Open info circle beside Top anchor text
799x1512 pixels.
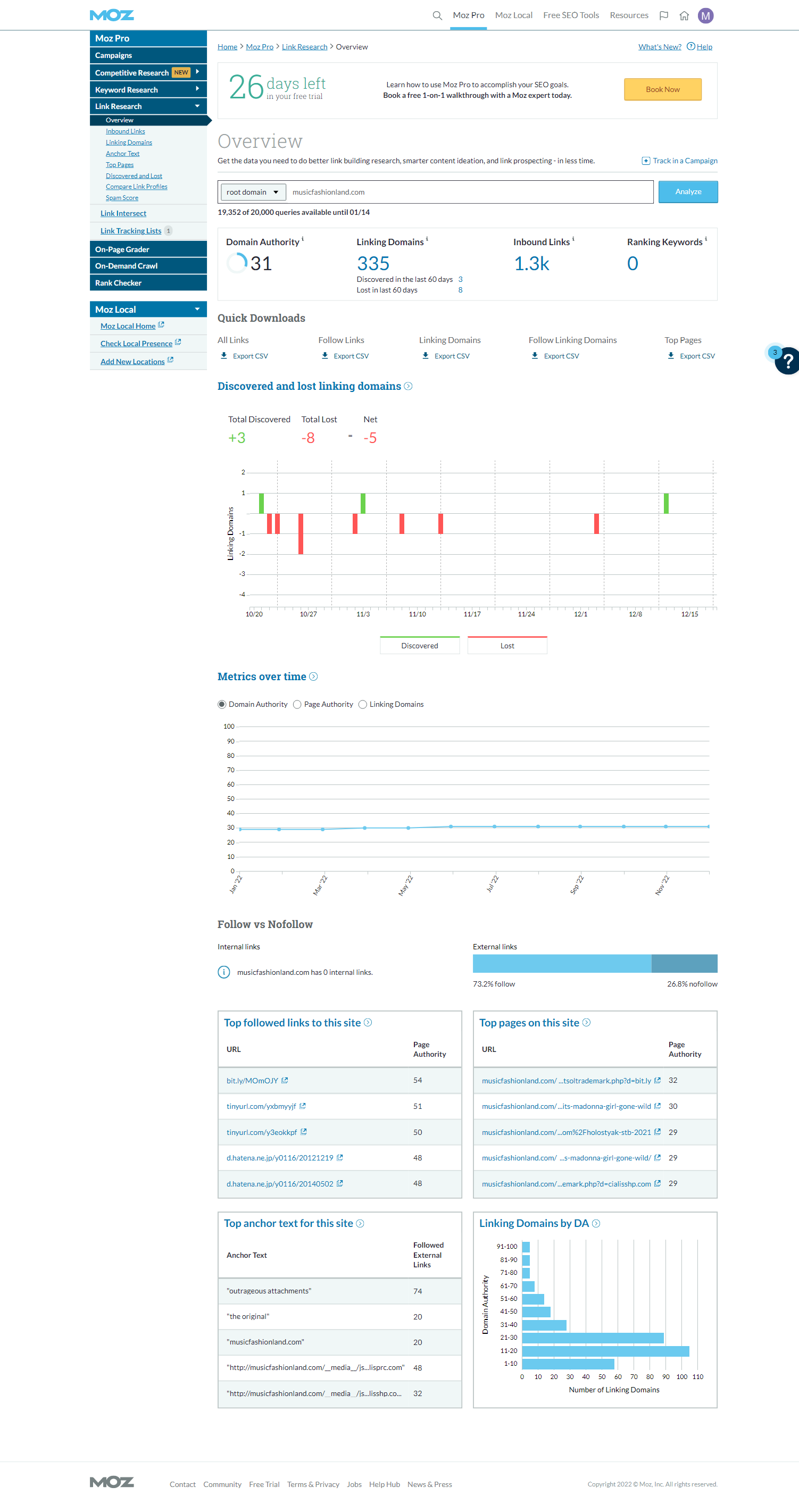[360, 1223]
